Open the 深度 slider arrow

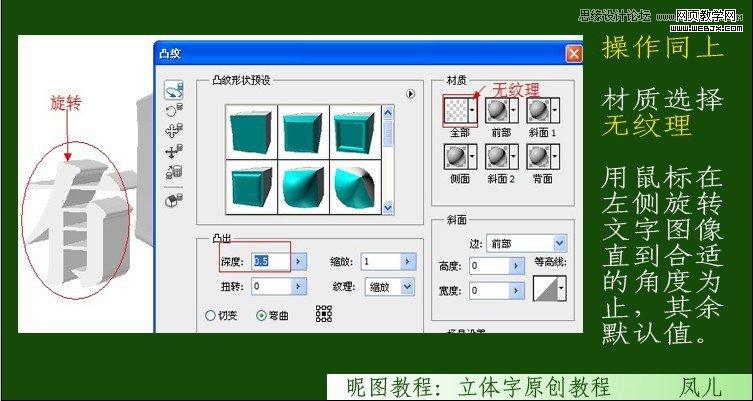pos(299,262)
